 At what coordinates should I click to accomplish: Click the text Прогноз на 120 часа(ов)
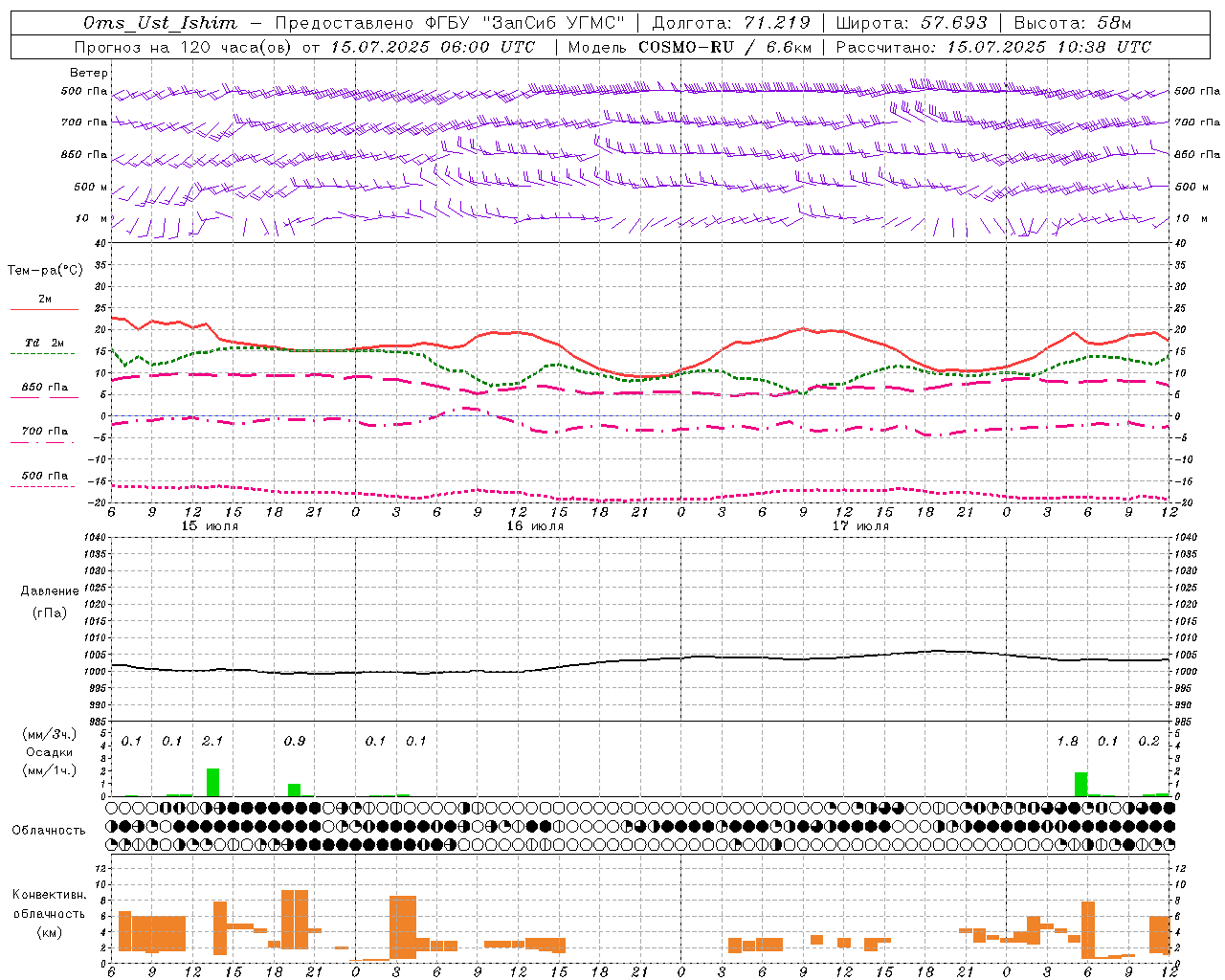(184, 47)
